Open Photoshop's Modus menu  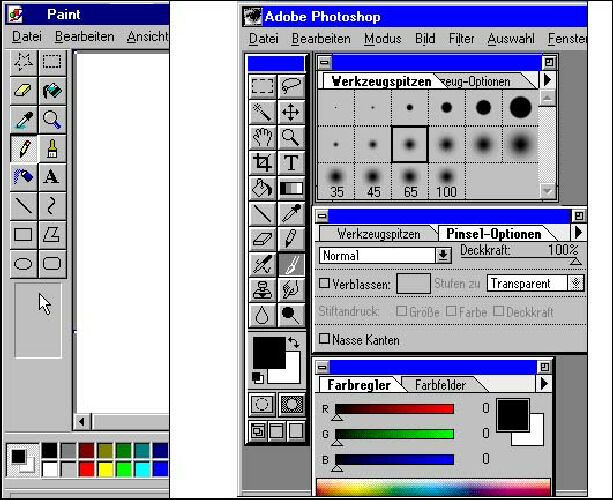pos(383,39)
